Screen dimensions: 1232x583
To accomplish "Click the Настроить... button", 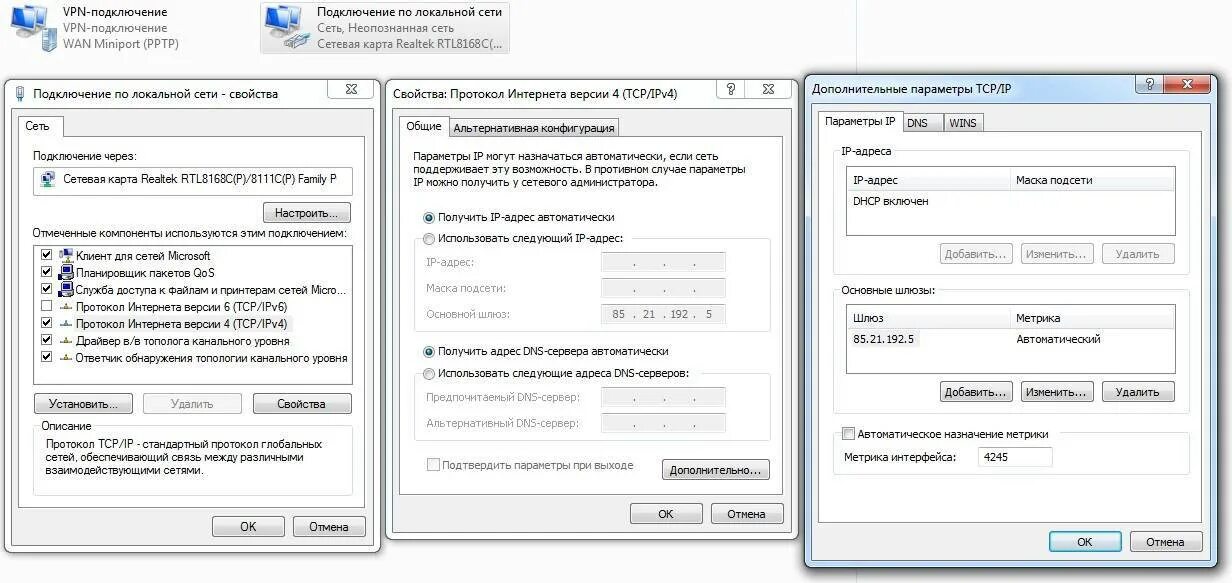I will [x=307, y=213].
